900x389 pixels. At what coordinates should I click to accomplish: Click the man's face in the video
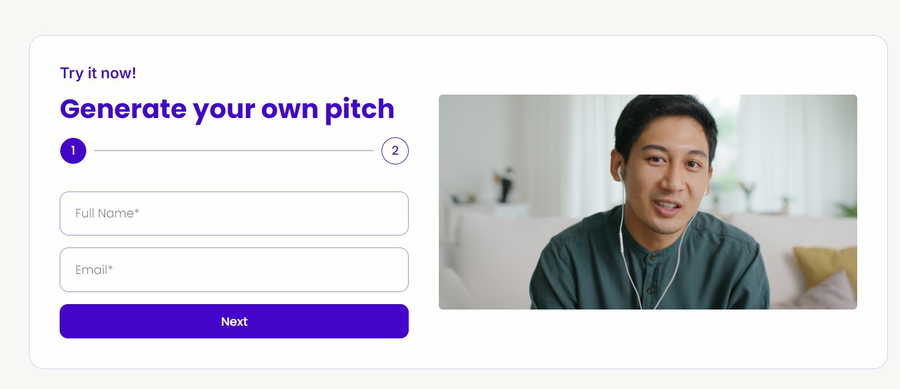[666, 172]
